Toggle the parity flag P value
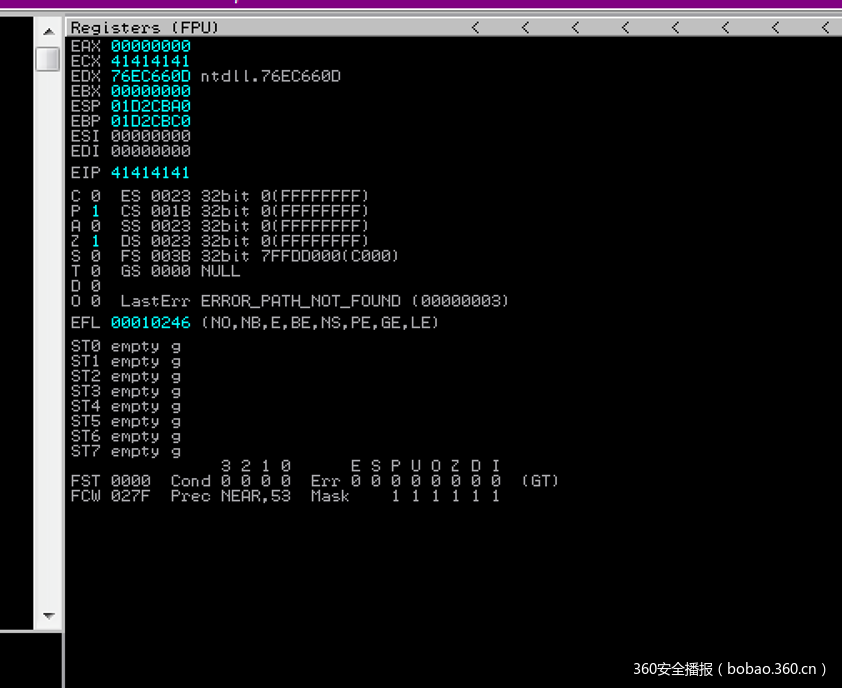This screenshot has height=688, width=842. (x=95, y=211)
